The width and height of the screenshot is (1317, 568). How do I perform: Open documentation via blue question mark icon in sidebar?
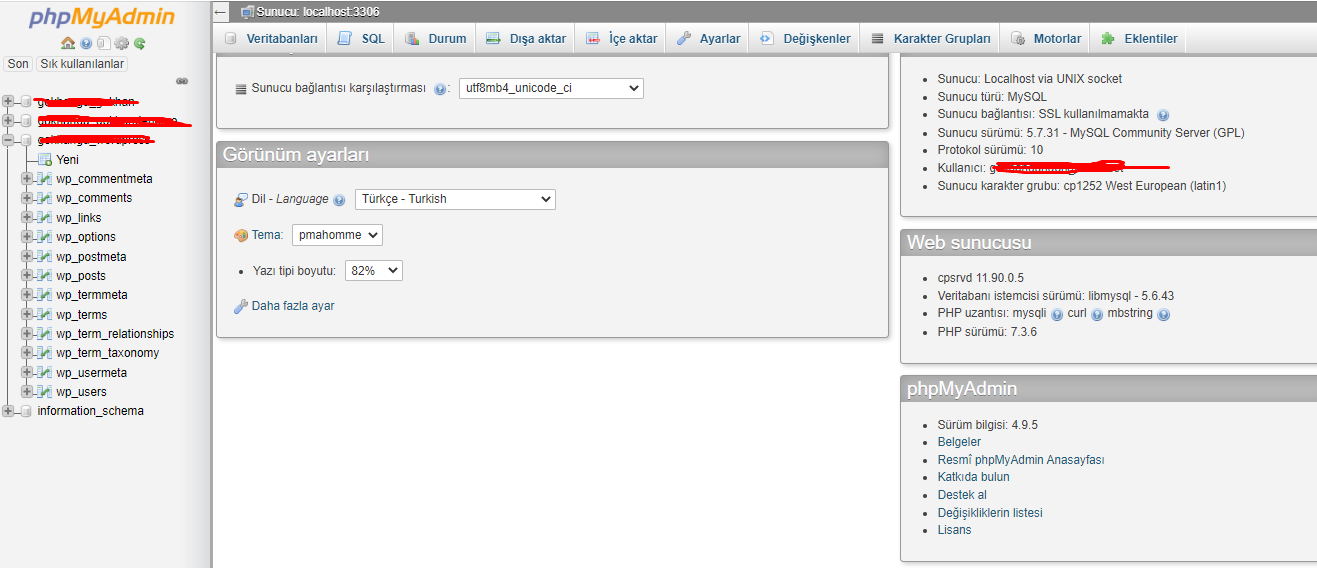86,43
